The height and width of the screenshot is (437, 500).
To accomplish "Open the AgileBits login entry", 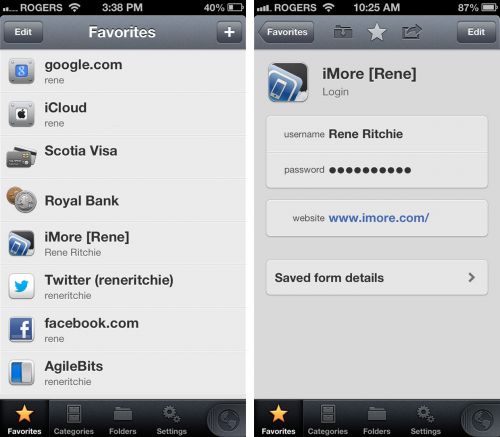I will (123, 373).
